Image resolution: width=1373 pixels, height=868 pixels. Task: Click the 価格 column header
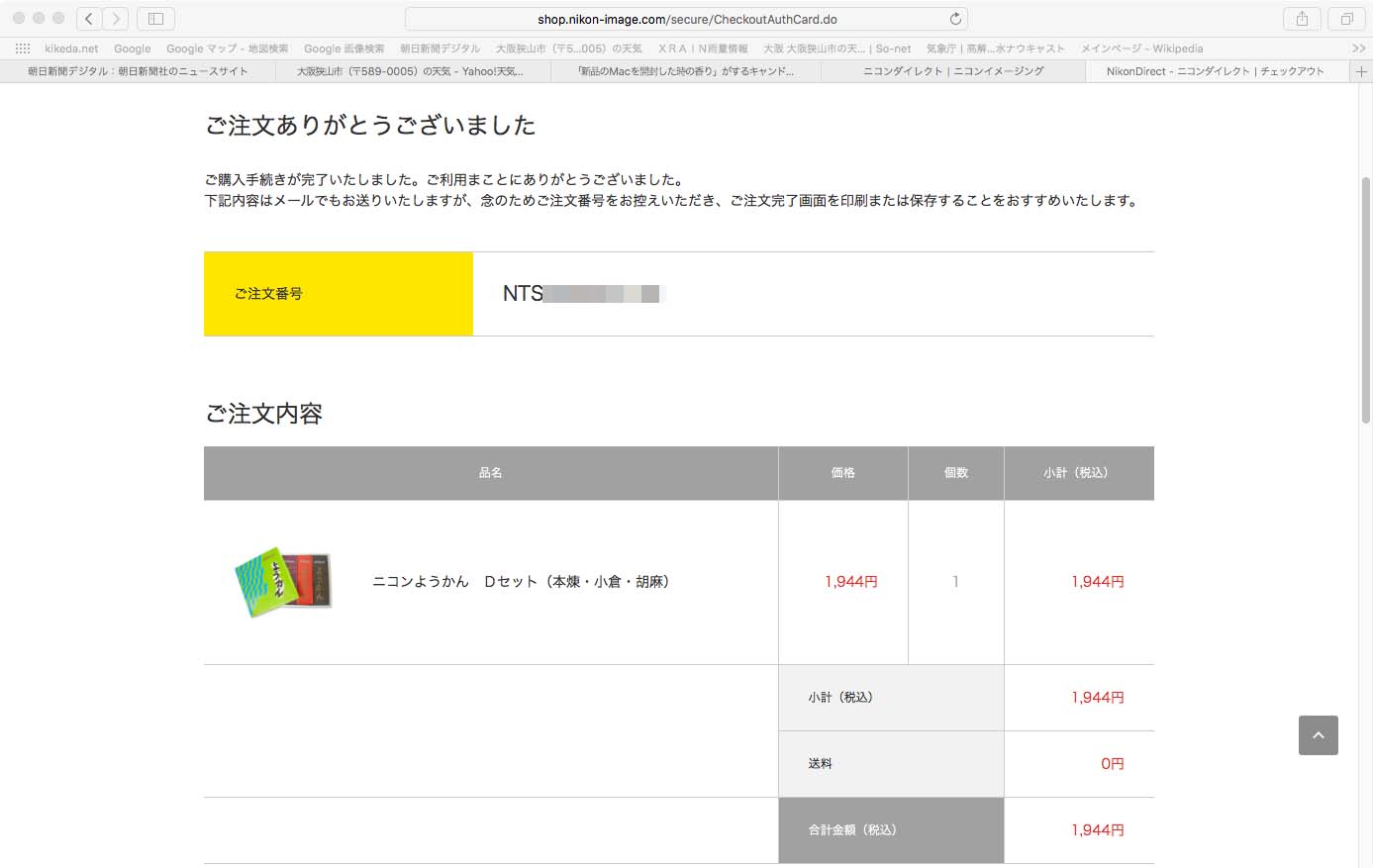843,473
